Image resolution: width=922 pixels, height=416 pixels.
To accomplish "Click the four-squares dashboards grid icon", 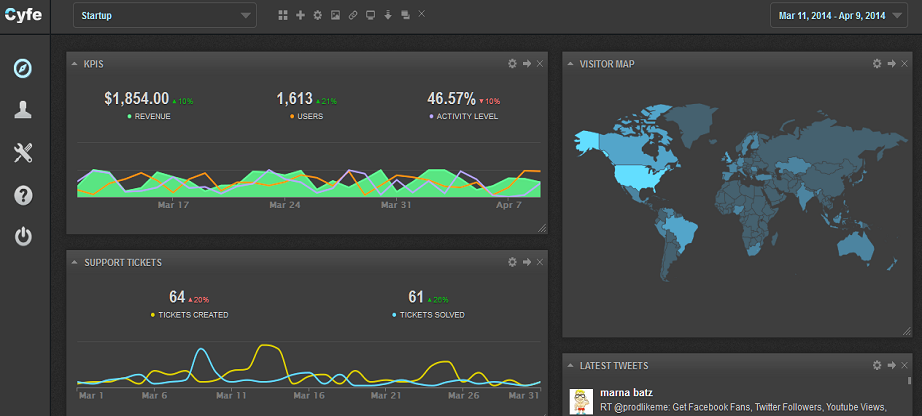I will pos(283,15).
